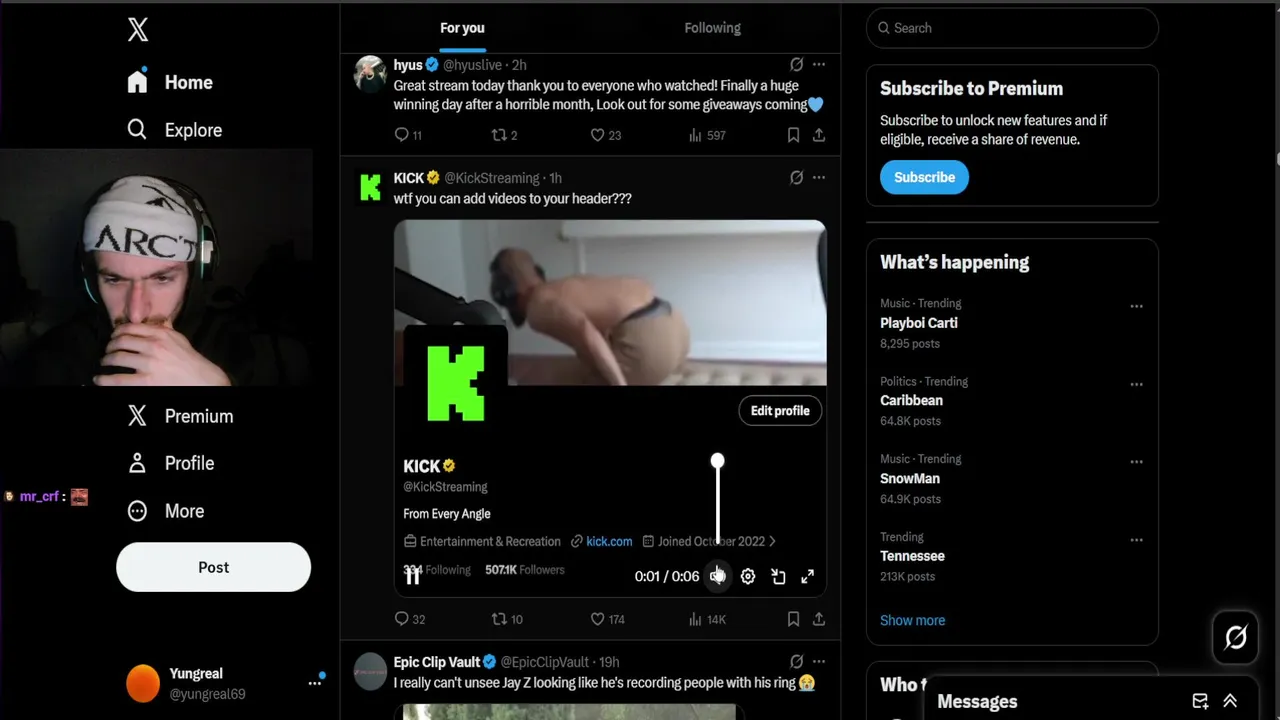Enter fullscreen on the KICK video

(x=807, y=576)
